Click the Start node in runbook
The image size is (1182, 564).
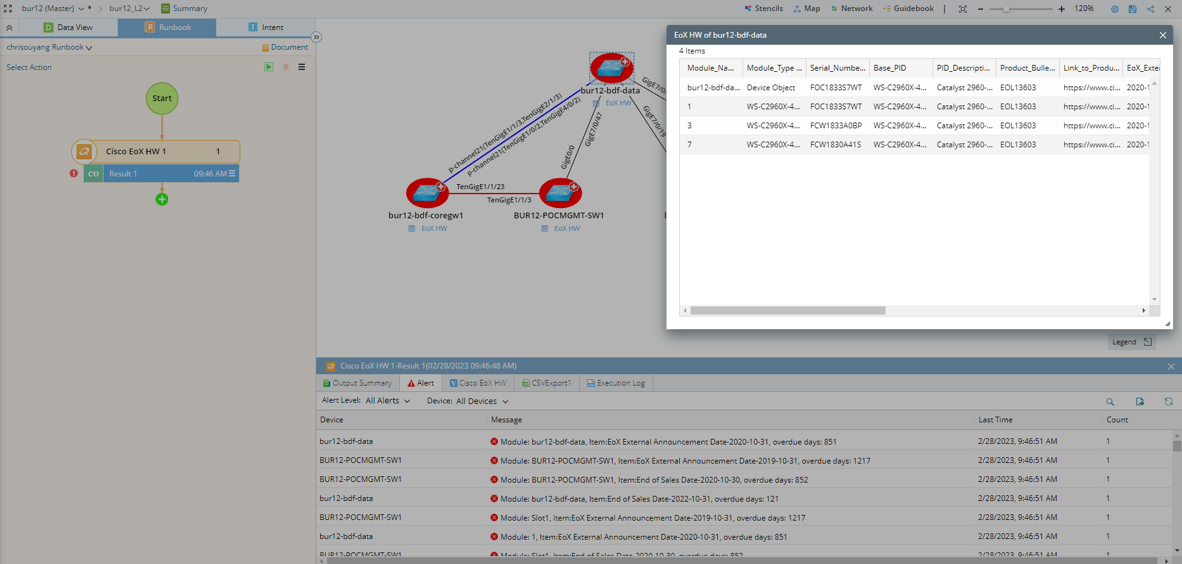[x=161, y=98]
